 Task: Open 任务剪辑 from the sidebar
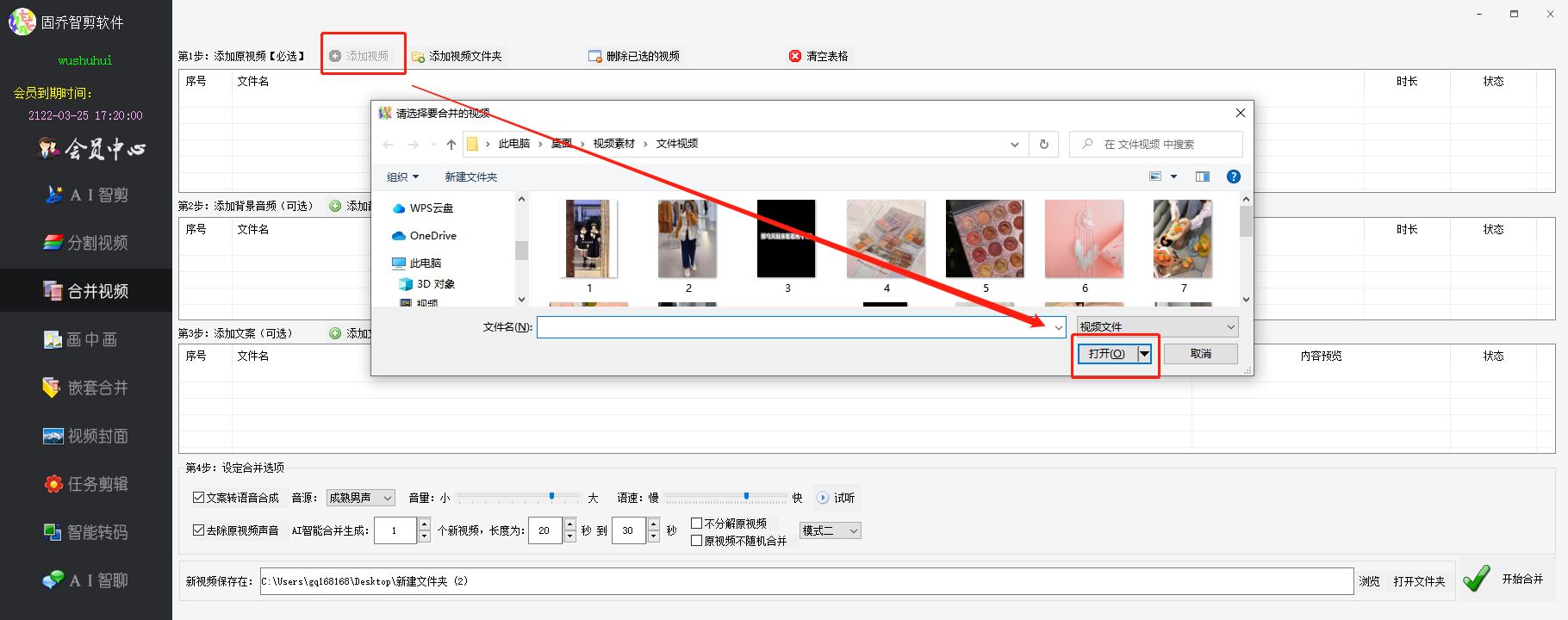[86, 484]
